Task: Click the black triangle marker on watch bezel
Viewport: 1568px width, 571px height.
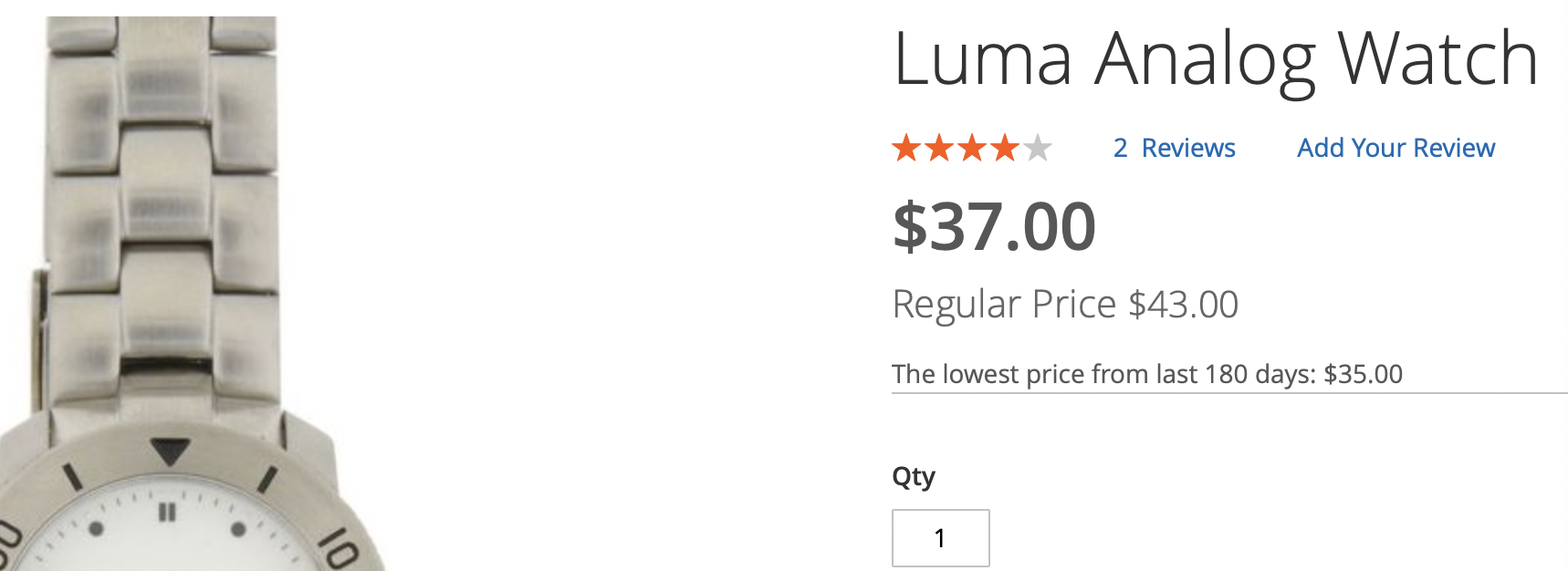Action: coord(170,451)
